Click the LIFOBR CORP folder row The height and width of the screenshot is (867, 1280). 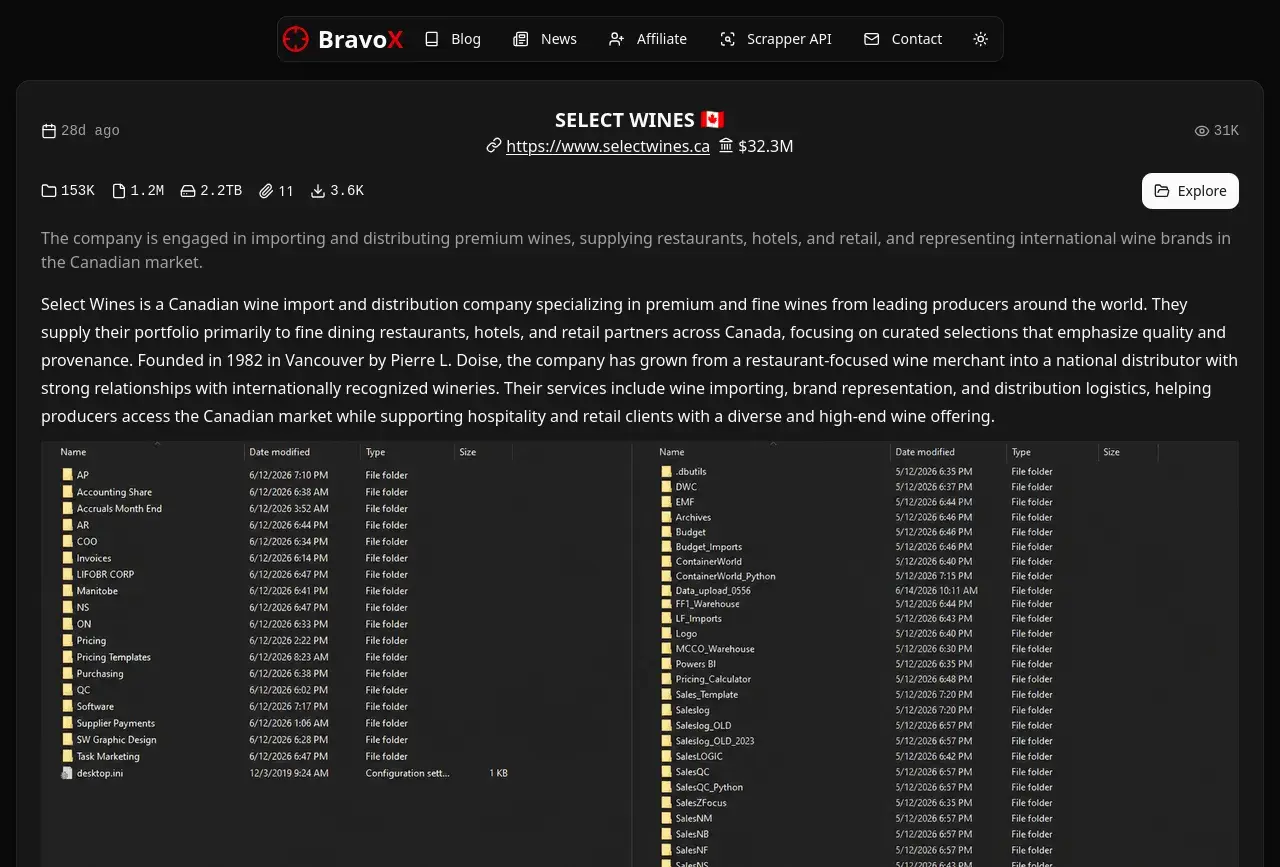(285, 574)
